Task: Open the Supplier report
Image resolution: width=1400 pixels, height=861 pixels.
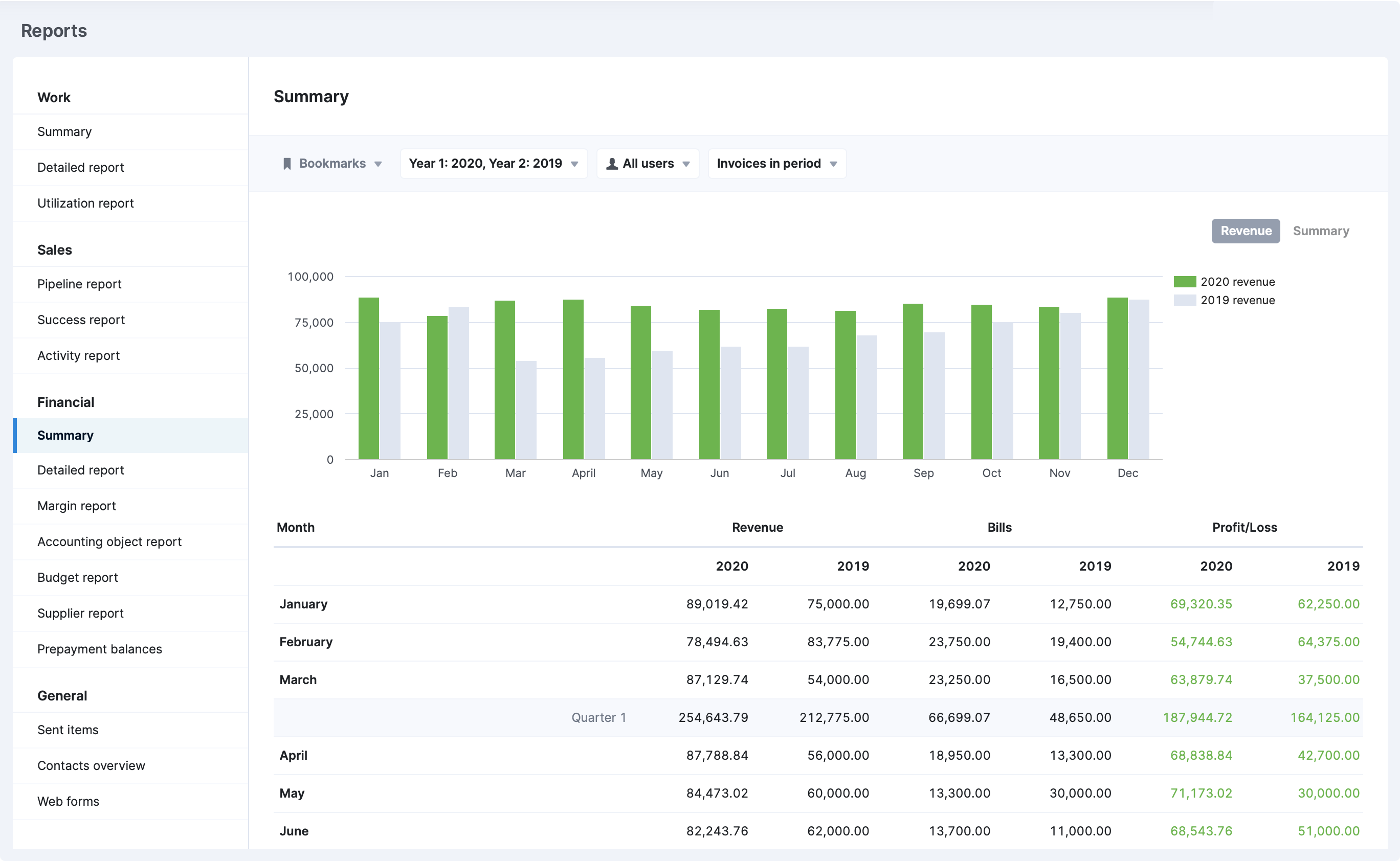Action: click(x=130, y=614)
